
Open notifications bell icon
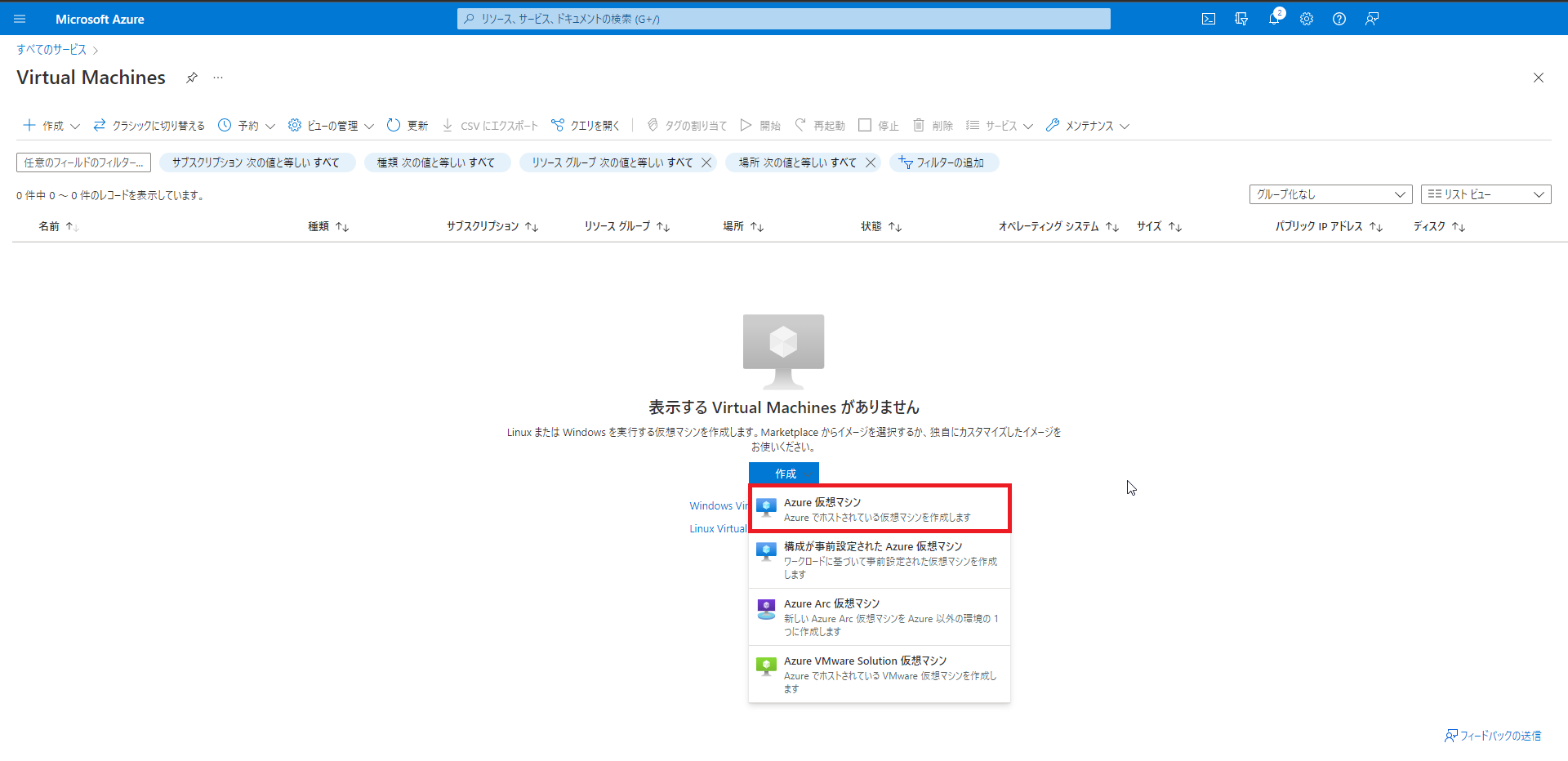pos(1274,19)
